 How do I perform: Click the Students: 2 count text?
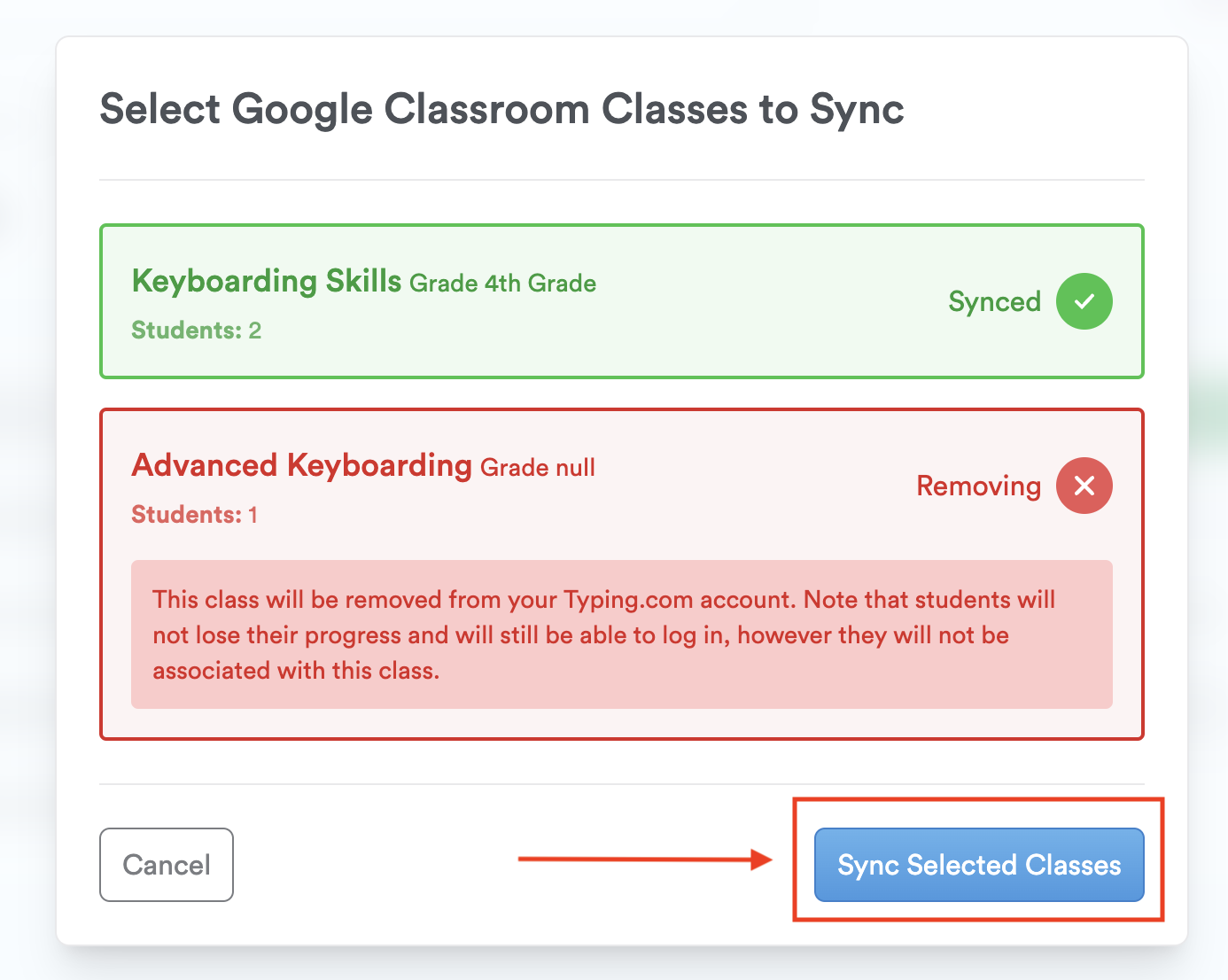click(x=196, y=331)
